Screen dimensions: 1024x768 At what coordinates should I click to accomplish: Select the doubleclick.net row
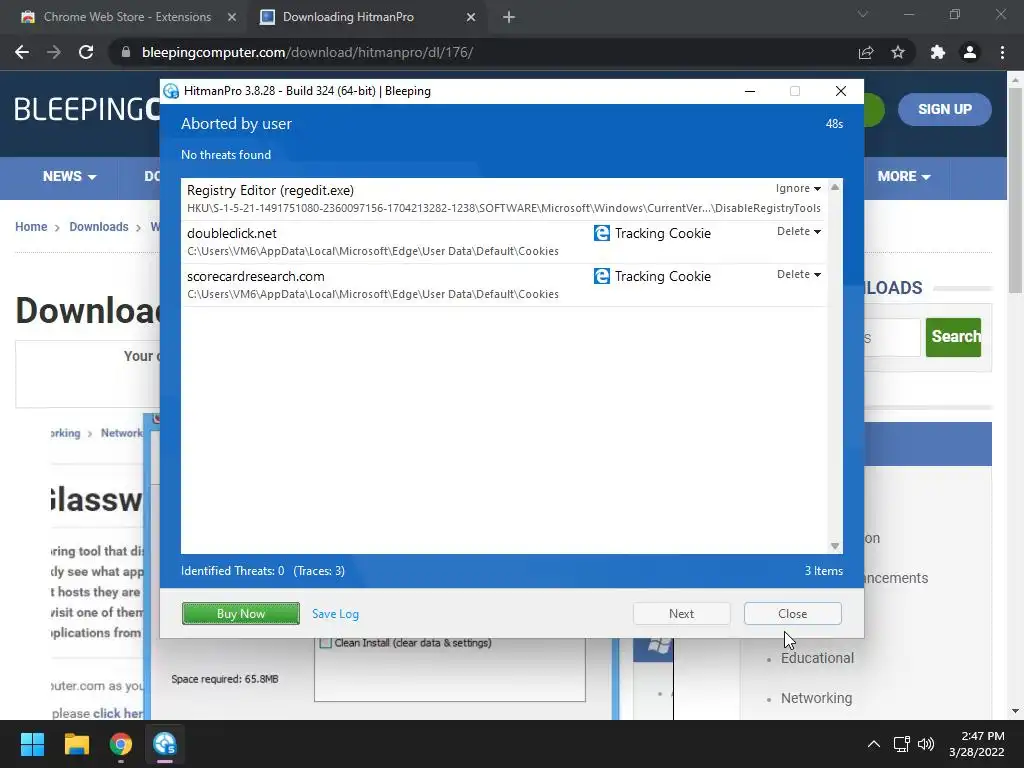504,242
